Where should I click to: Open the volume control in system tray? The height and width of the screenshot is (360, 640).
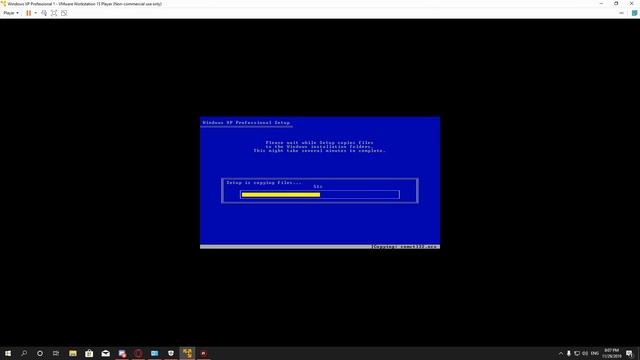click(x=585, y=353)
